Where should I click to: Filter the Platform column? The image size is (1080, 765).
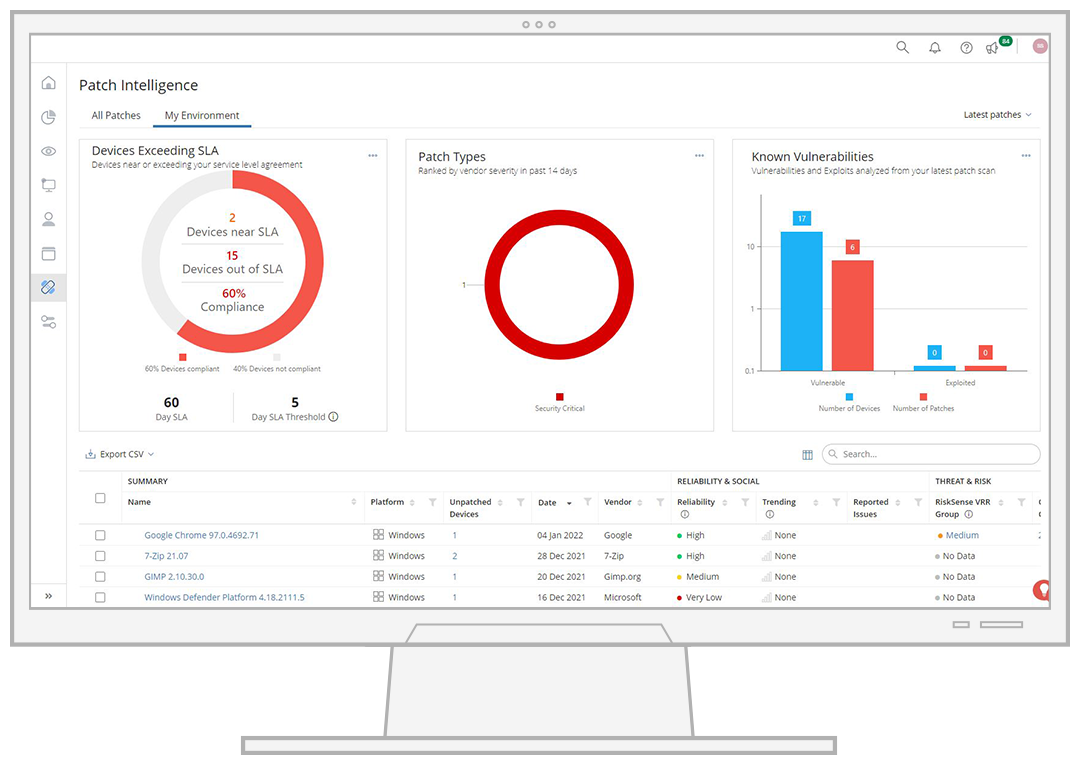[433, 503]
